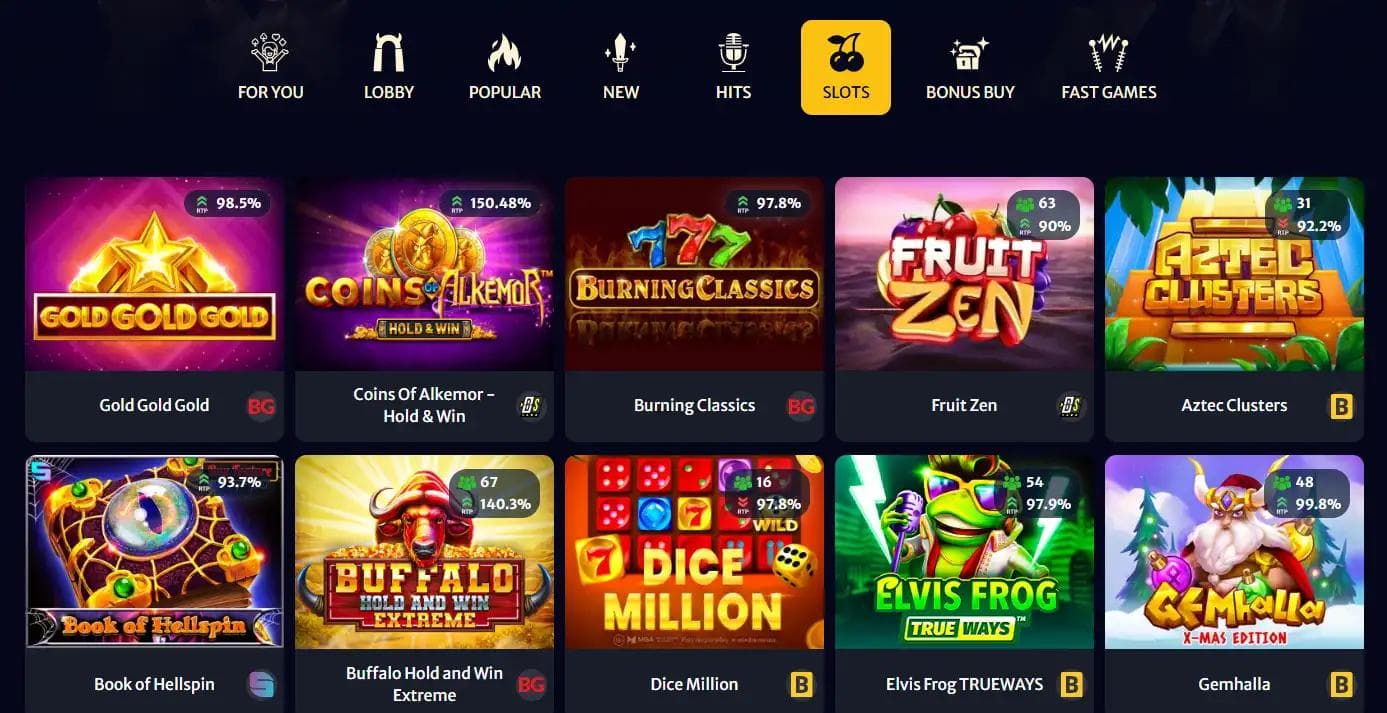Click the 150.48% RTP badge on Coins of Alkemor

(490, 203)
